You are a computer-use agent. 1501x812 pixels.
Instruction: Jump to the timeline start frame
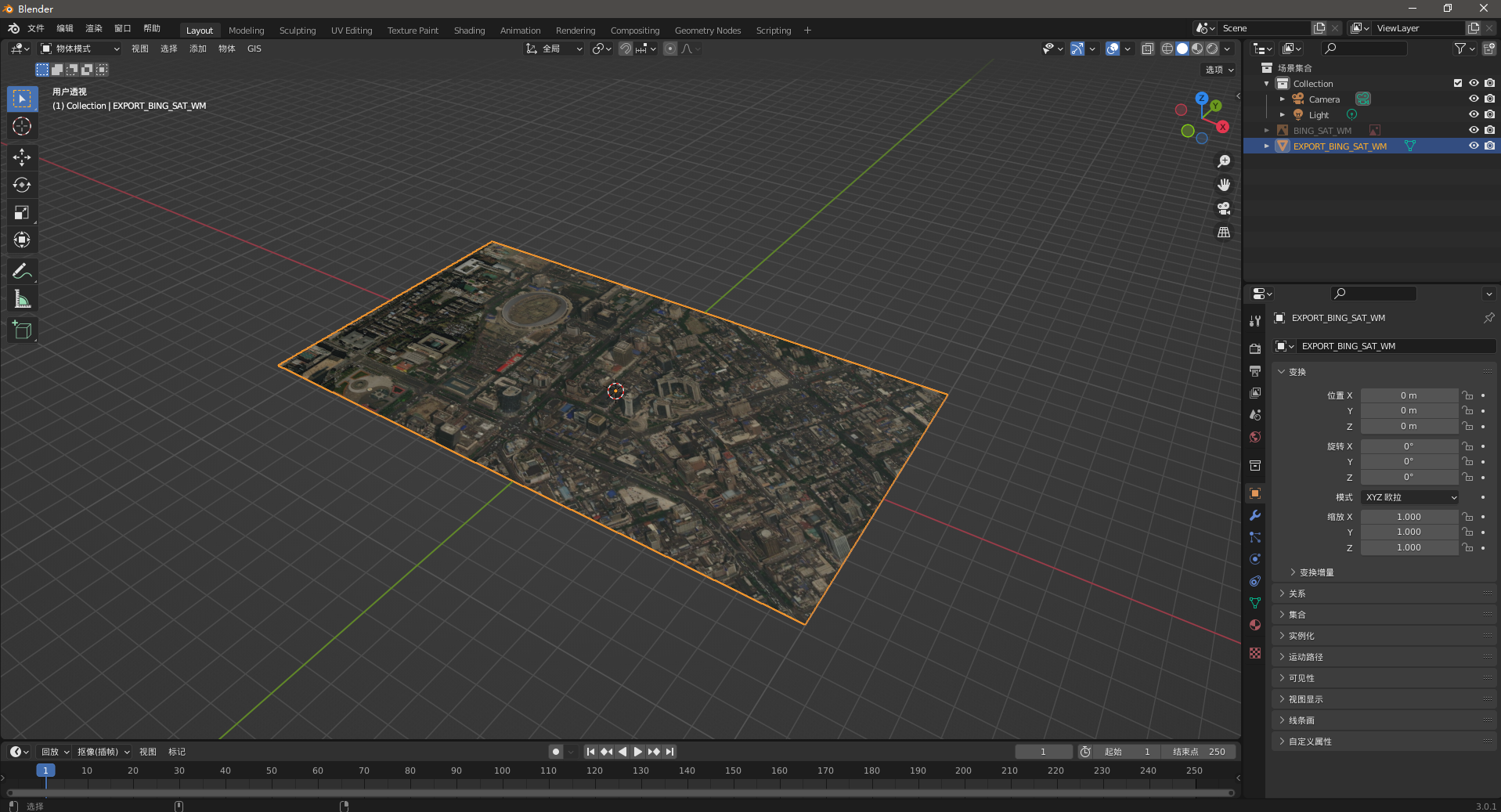point(590,752)
